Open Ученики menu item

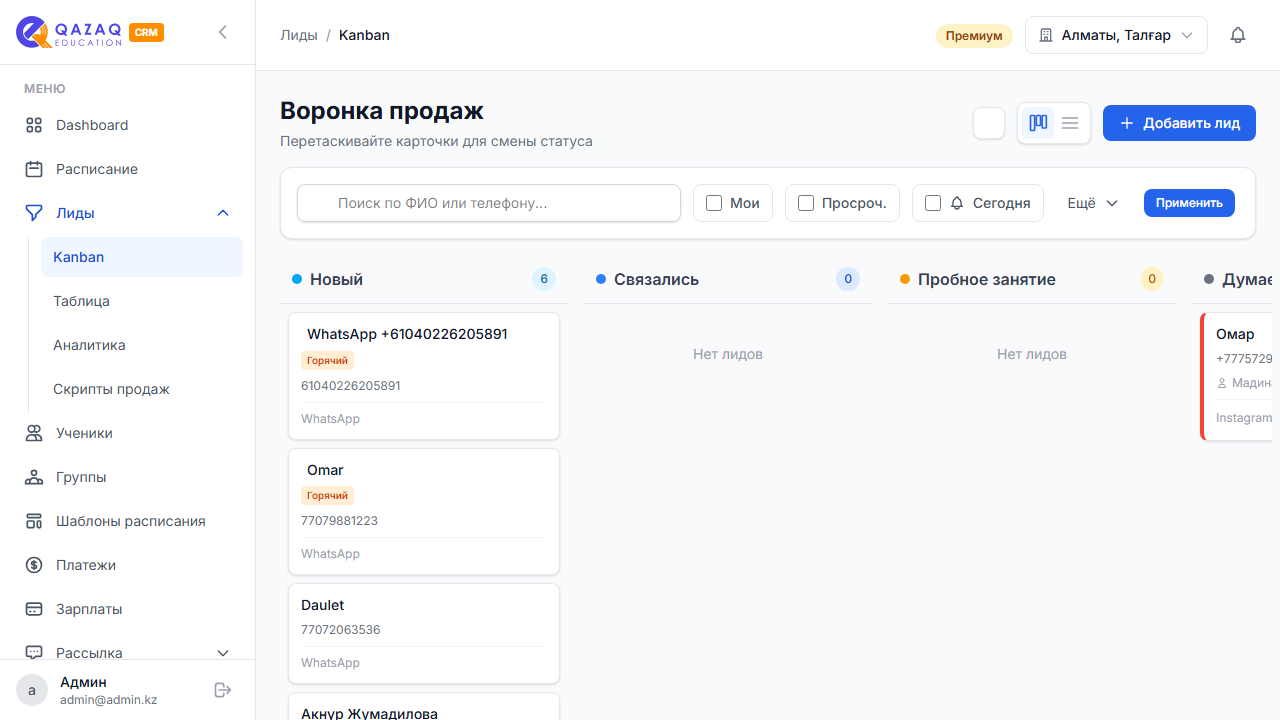click(128, 433)
